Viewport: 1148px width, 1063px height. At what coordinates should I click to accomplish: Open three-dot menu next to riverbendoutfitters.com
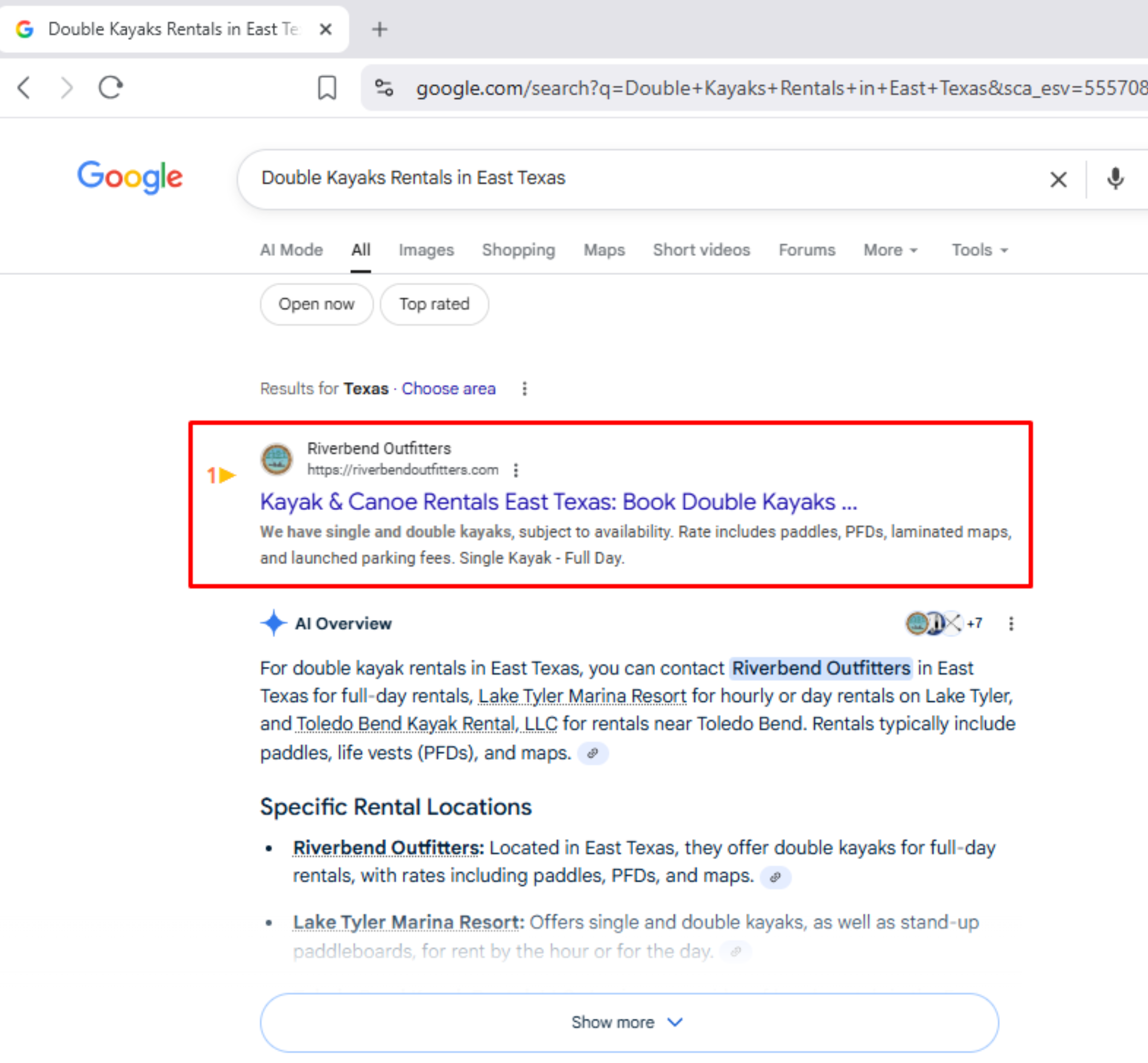(516, 470)
